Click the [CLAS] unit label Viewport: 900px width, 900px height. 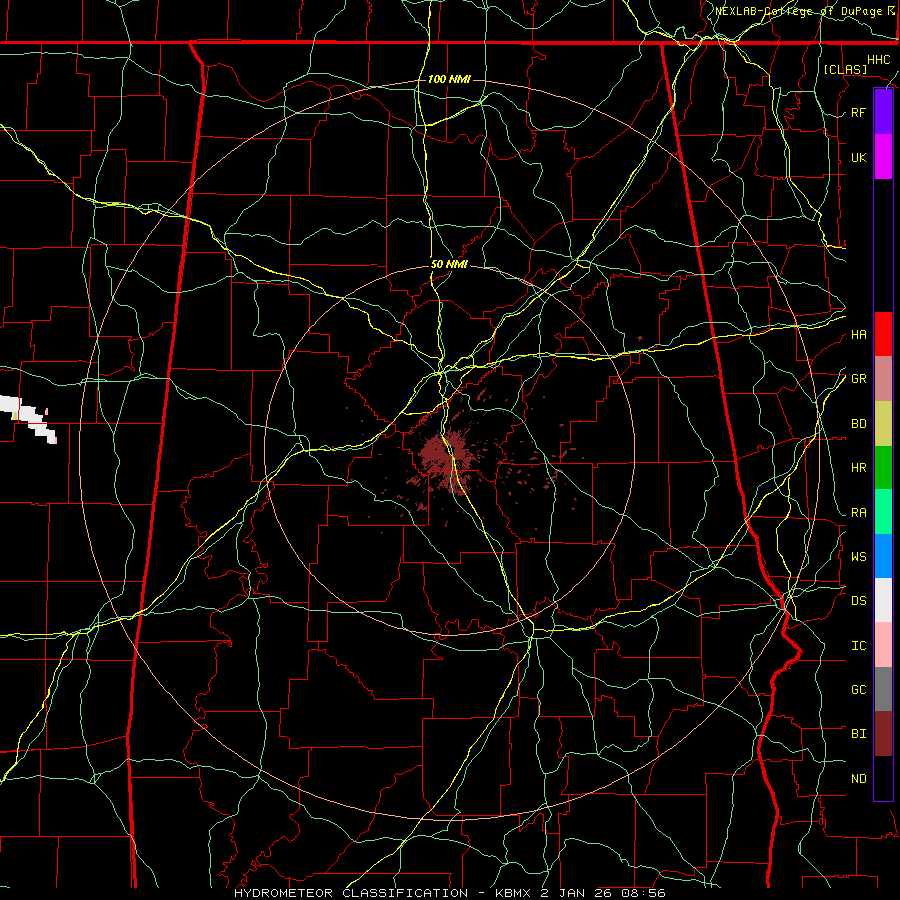pos(844,69)
